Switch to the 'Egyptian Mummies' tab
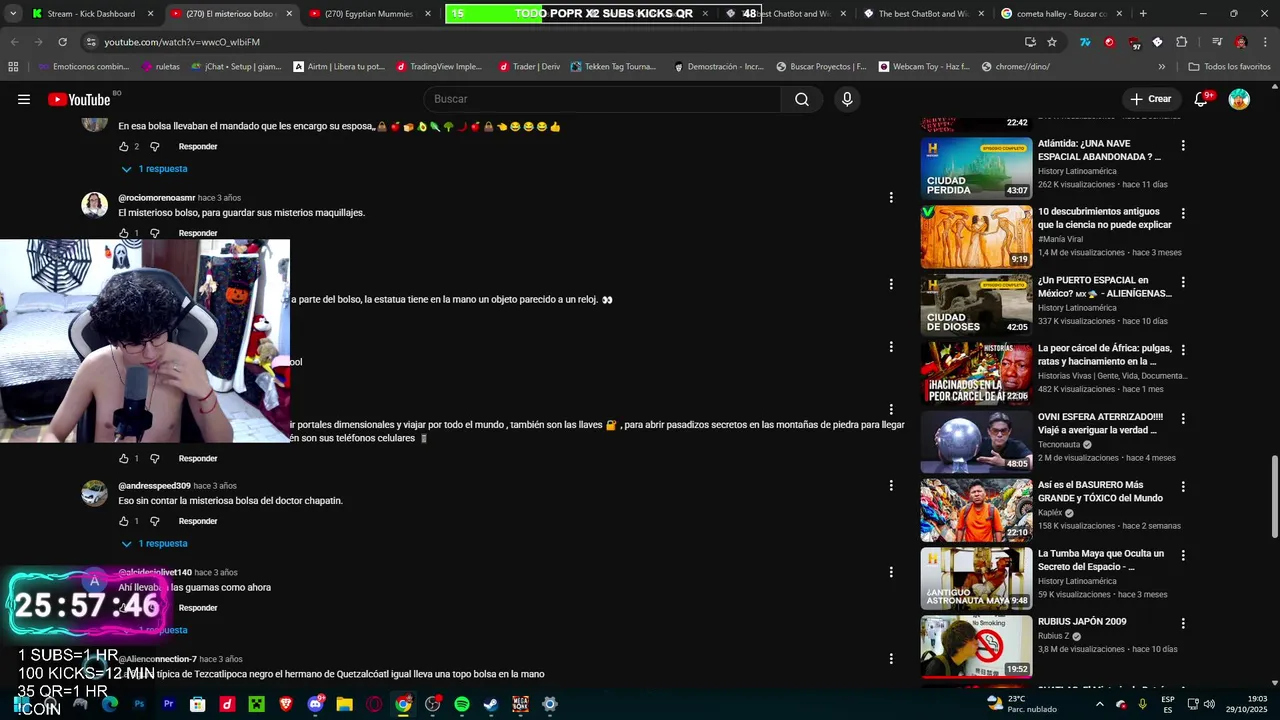1280x720 pixels. click(369, 14)
